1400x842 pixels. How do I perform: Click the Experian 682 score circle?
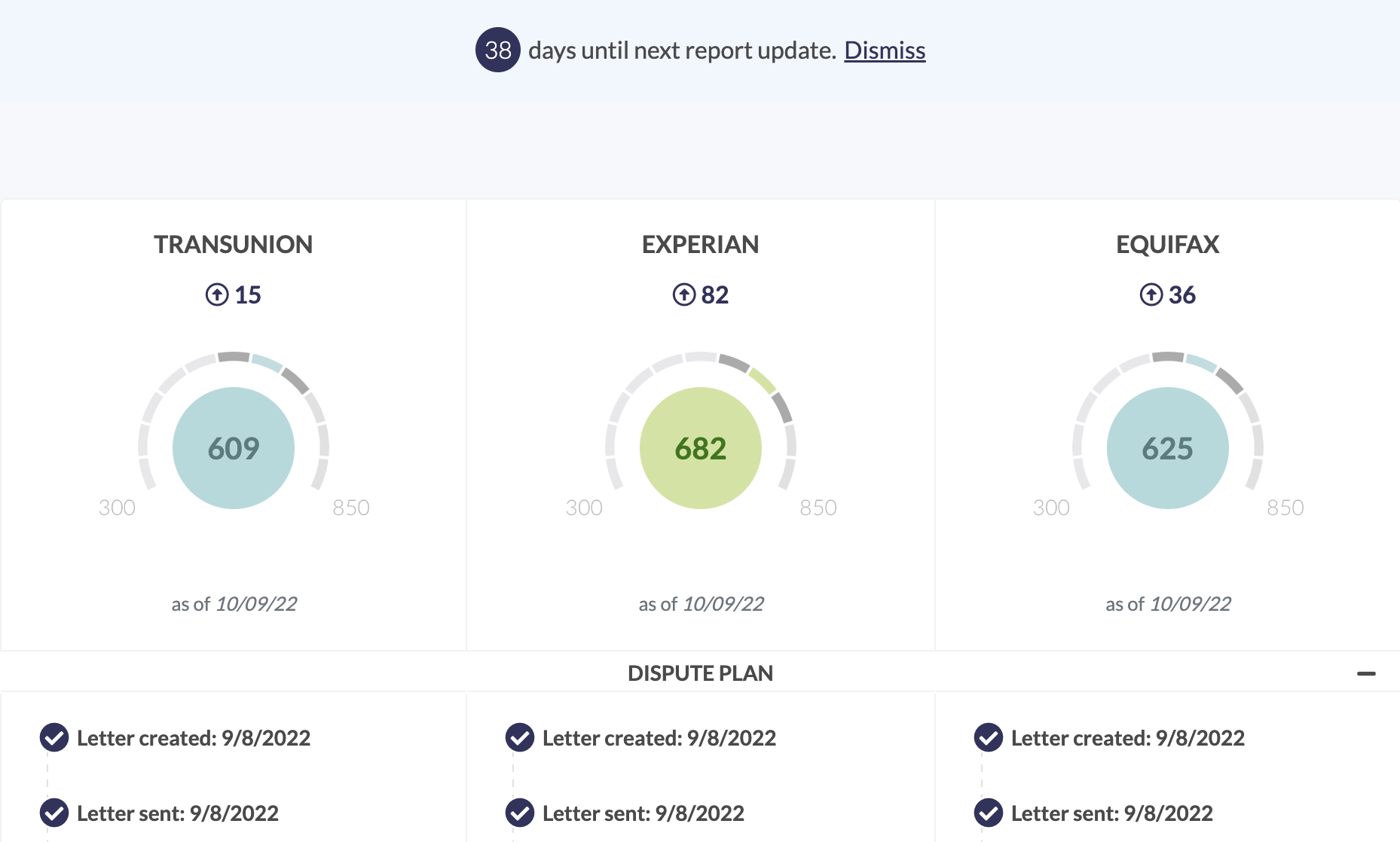tap(701, 448)
